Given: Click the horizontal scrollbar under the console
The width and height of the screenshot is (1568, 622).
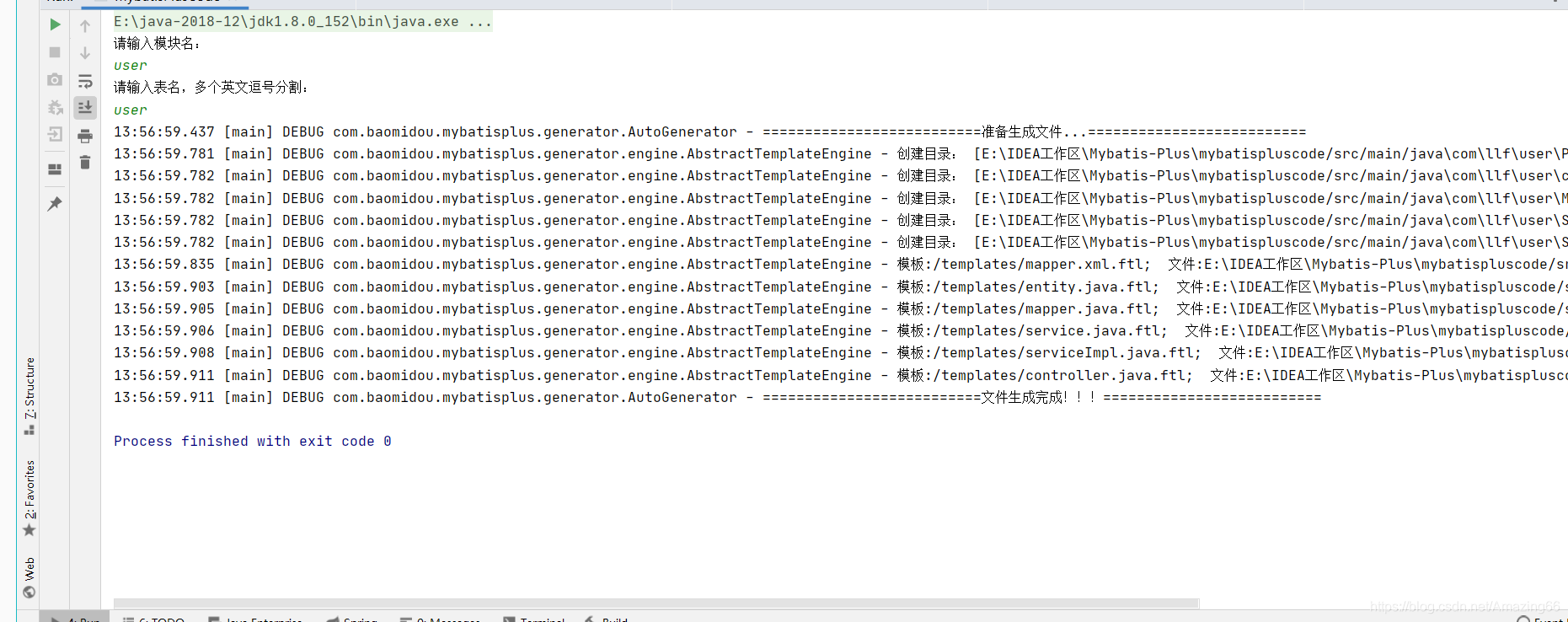Looking at the screenshot, I should [x=656, y=603].
